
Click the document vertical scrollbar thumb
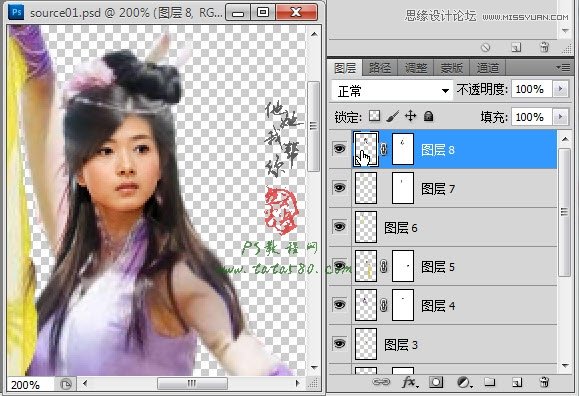[314, 126]
